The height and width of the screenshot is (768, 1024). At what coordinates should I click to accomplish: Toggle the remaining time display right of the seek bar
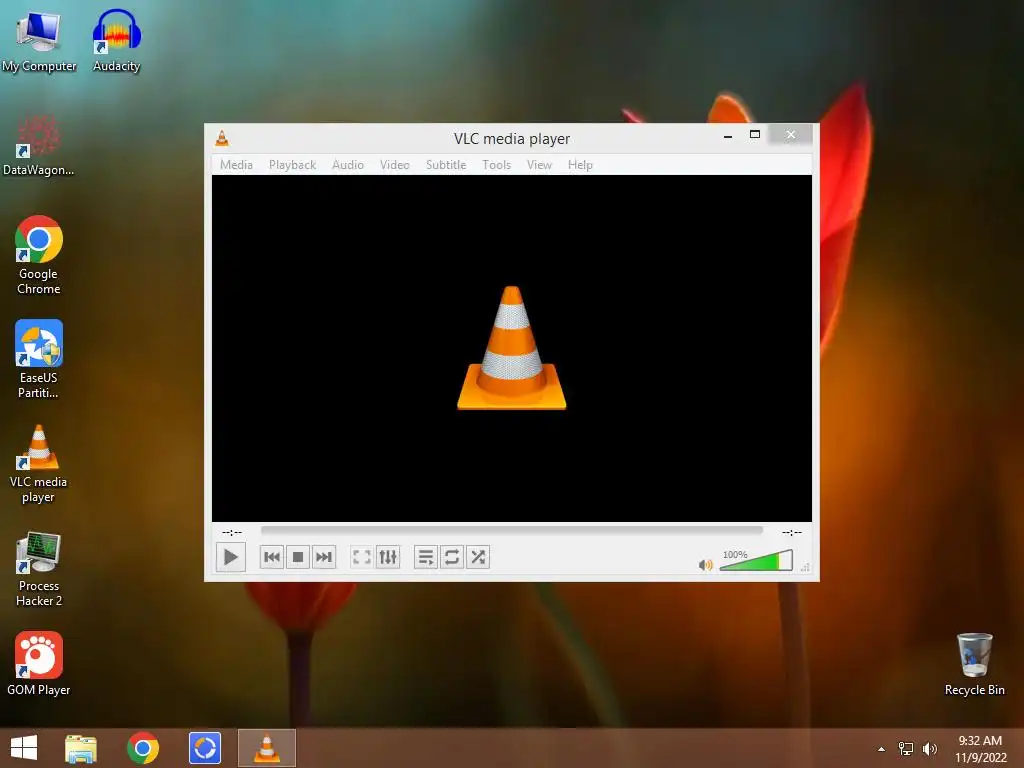tap(792, 532)
